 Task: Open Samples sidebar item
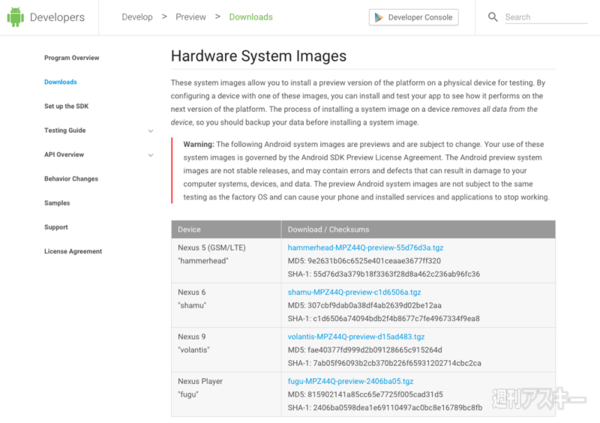[x=57, y=203]
